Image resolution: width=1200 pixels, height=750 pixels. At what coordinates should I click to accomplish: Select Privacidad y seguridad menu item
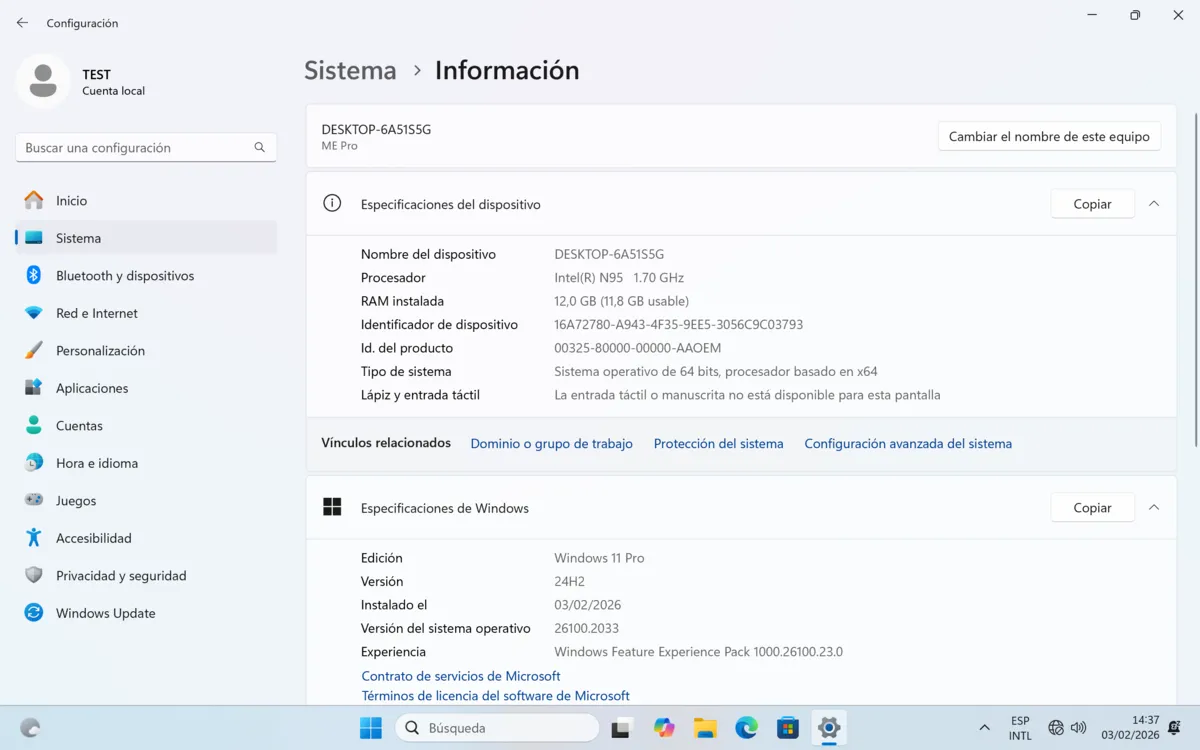(121, 576)
